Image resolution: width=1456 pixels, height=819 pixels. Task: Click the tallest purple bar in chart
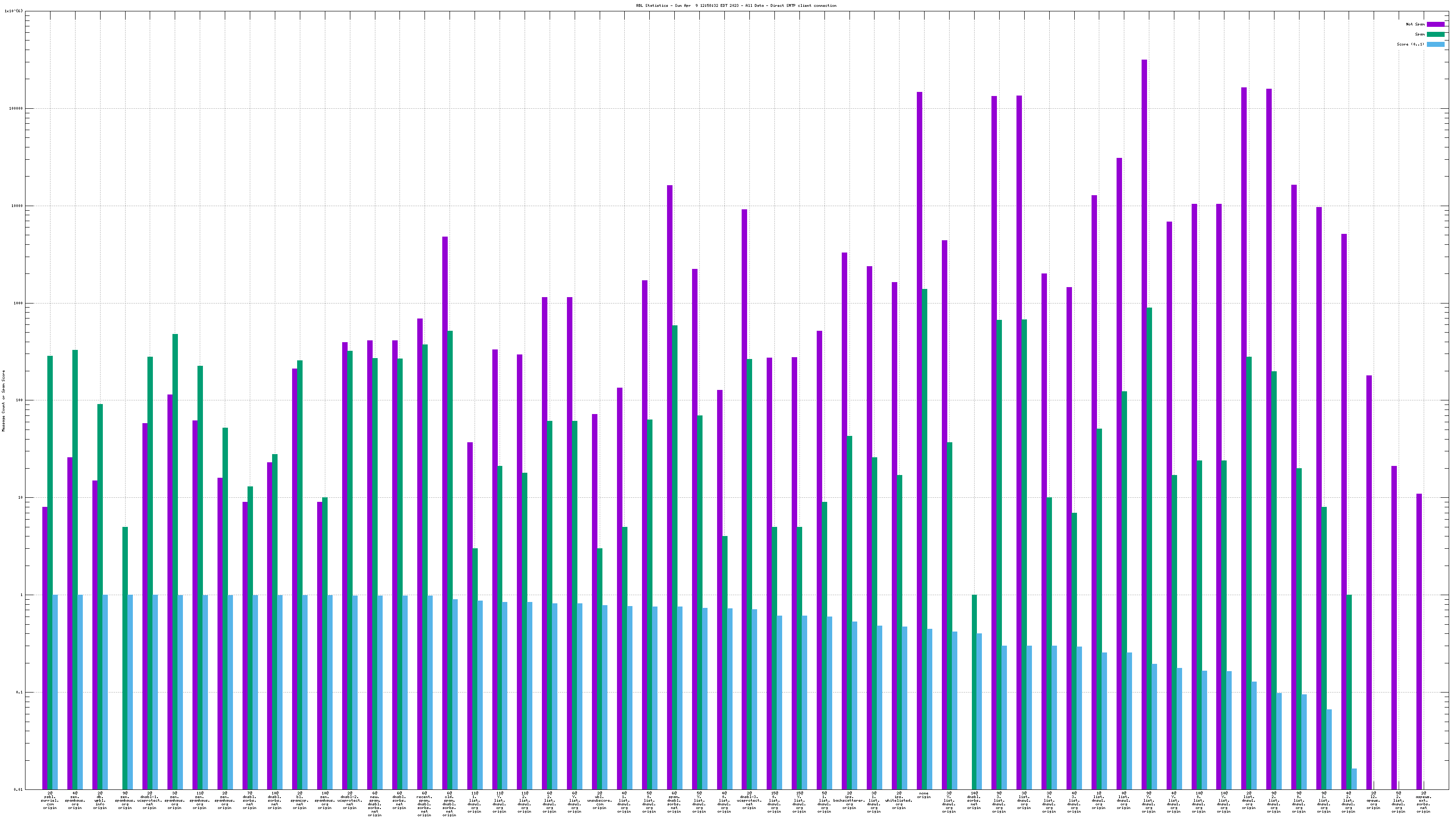pos(1144,424)
